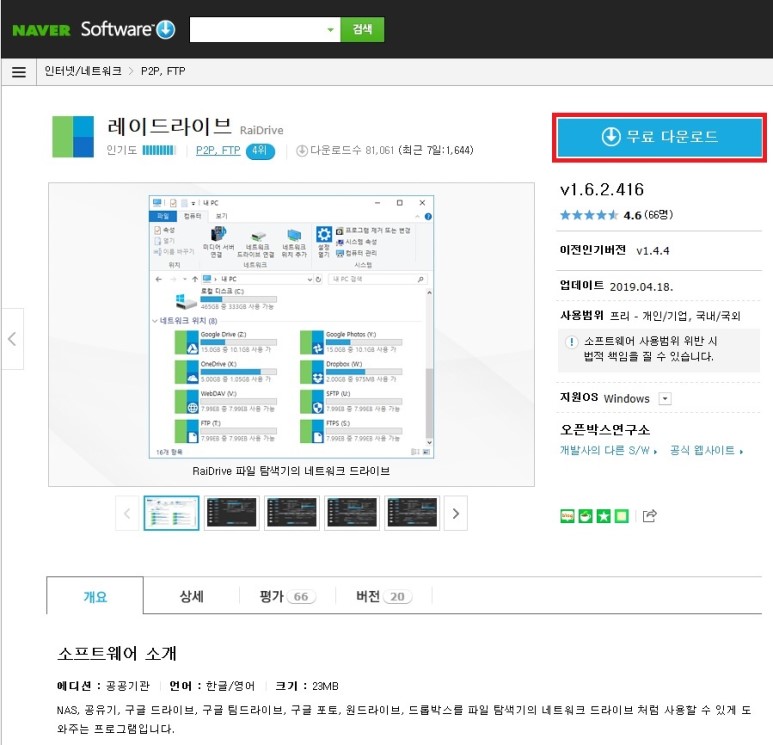Open 공식 웹사이트 link
This screenshot has width=773, height=745.
click(706, 450)
